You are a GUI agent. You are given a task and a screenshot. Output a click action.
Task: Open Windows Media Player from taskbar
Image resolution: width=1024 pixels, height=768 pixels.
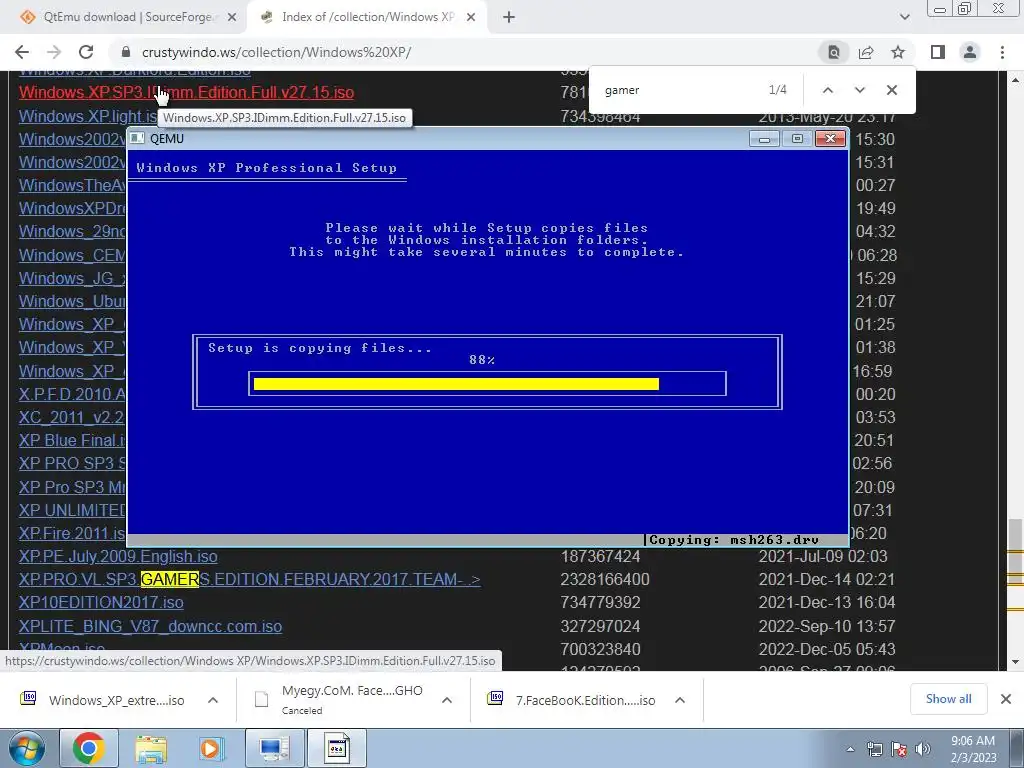coord(211,748)
